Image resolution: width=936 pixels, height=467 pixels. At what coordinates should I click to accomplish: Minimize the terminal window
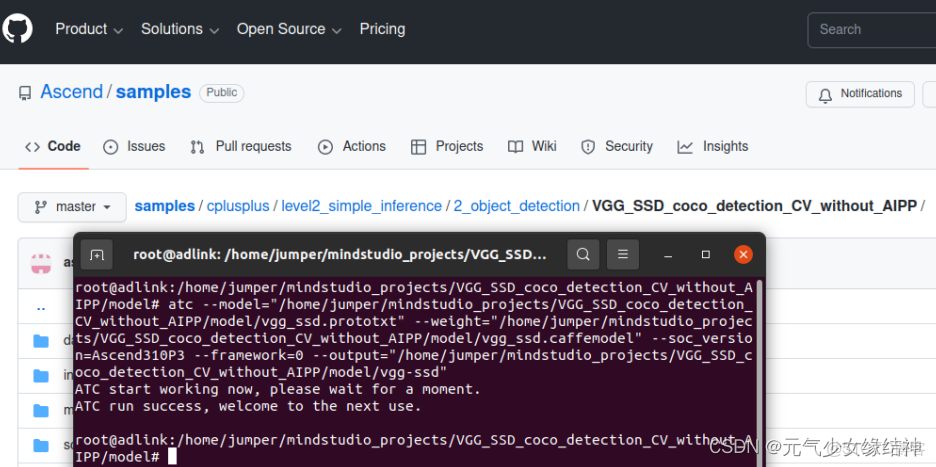(669, 255)
